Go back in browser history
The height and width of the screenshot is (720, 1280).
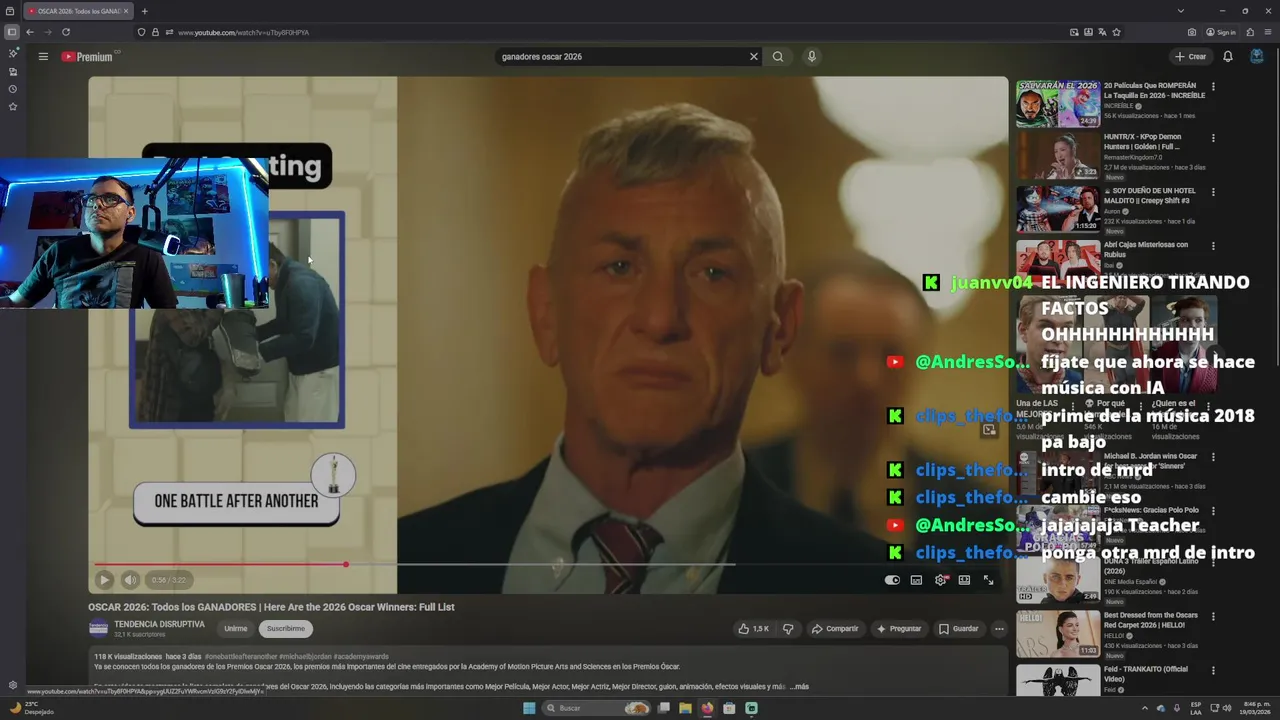click(29, 32)
